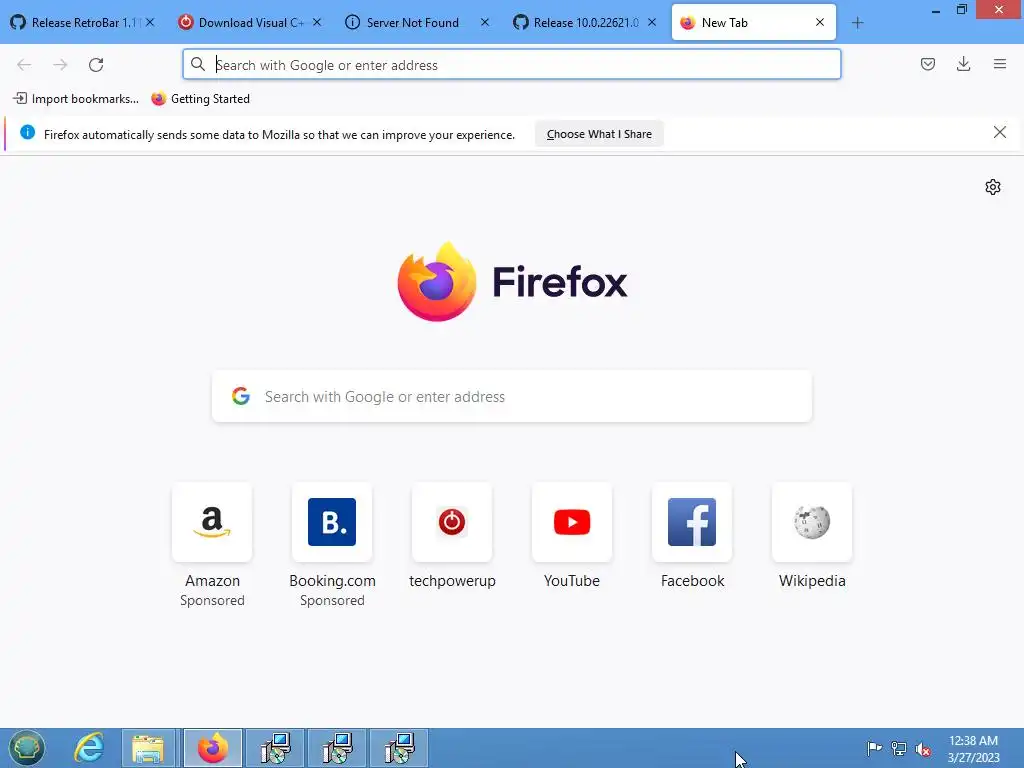Viewport: 1024px width, 768px height.
Task: Focus the top address bar field
Action: (511, 65)
